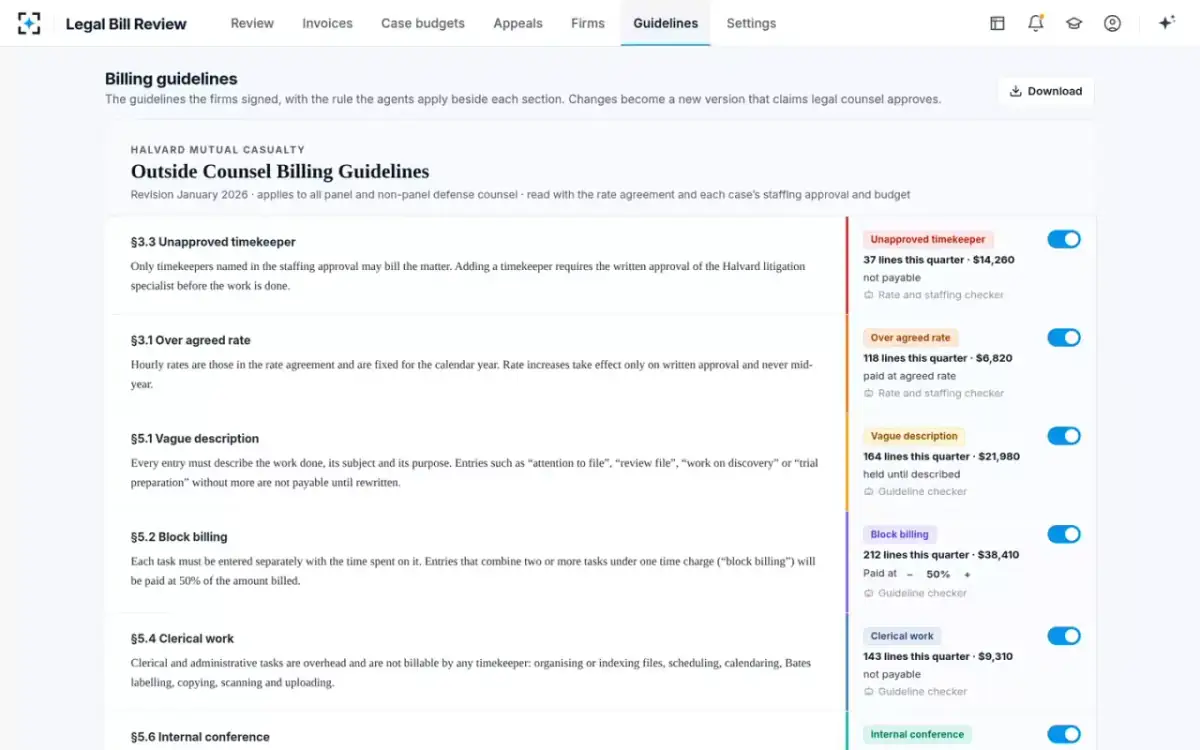Switch to the Review tab
This screenshot has height=750, width=1200.
click(x=252, y=23)
